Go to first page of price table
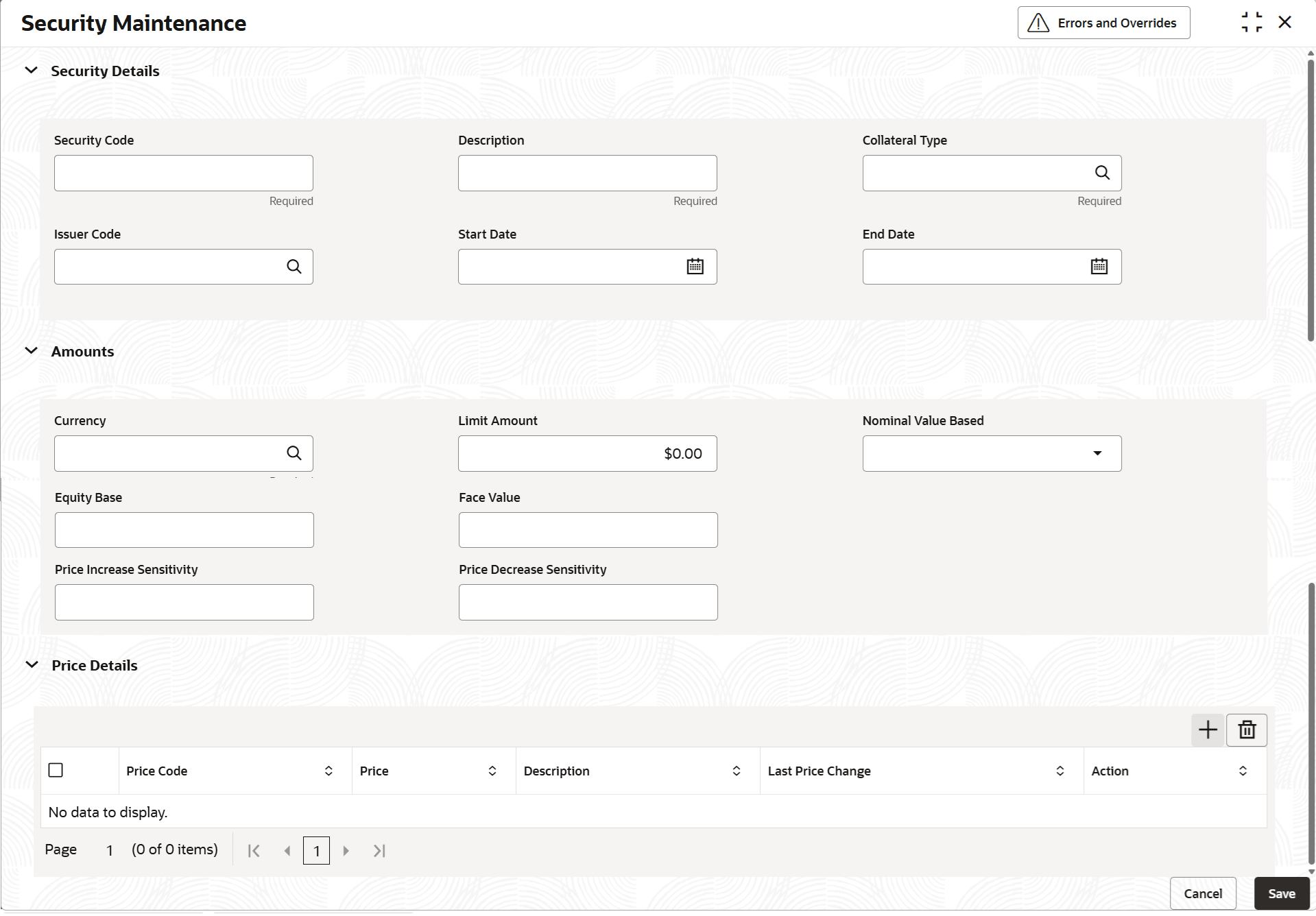Image resolution: width=1316 pixels, height=916 pixels. pyautogui.click(x=254, y=851)
